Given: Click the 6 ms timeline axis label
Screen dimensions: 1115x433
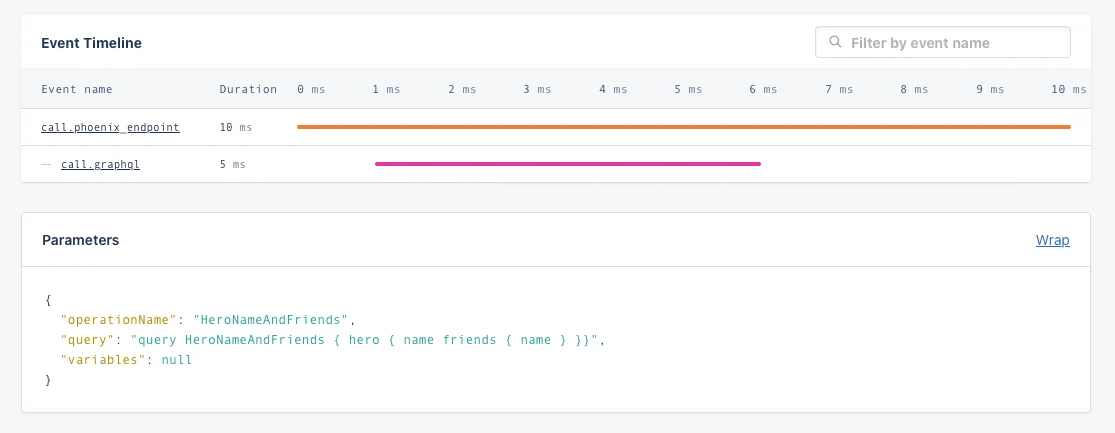Looking at the screenshot, I should click(763, 90).
